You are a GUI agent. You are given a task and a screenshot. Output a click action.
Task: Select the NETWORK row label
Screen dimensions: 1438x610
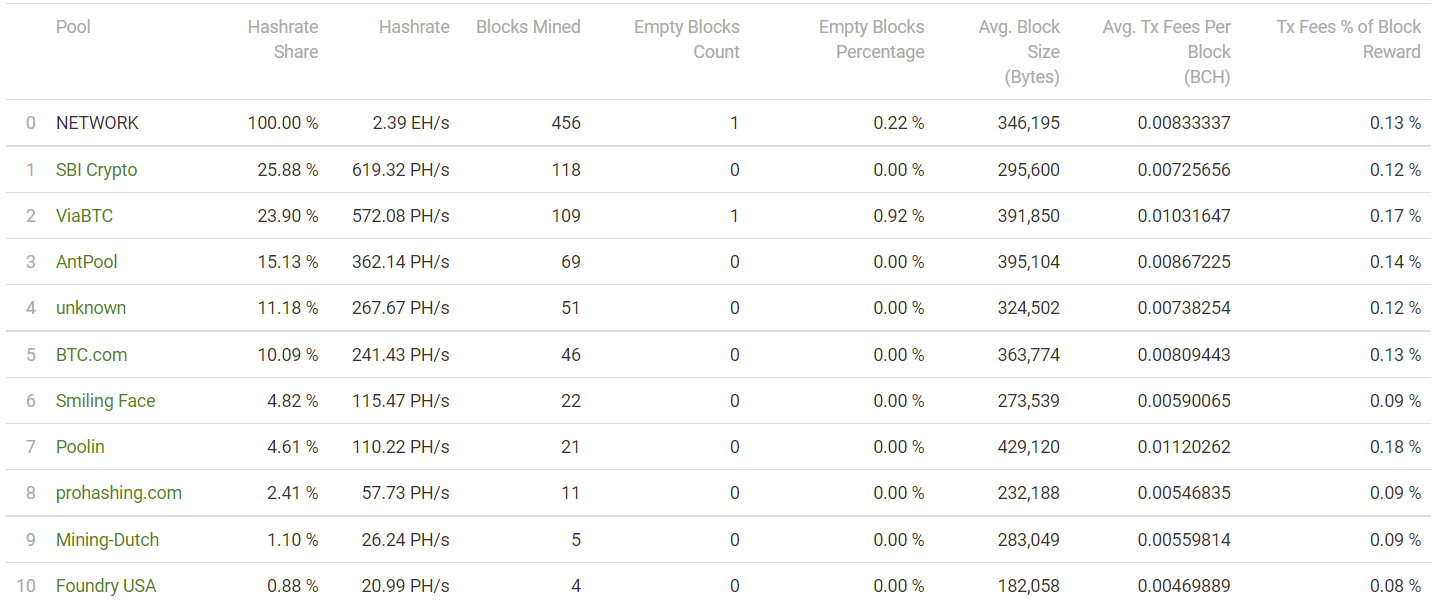(x=97, y=123)
